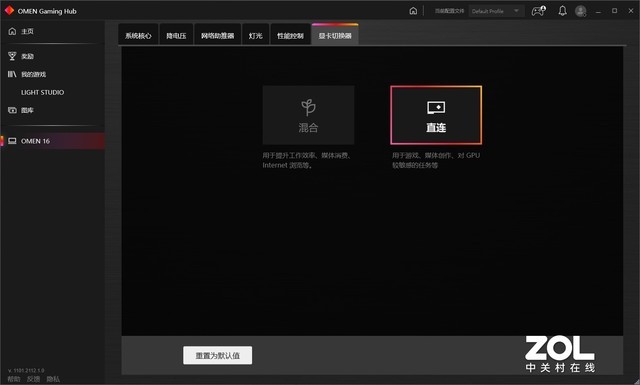Click the 重置为默认值 button
This screenshot has height=385, width=640.
click(218, 355)
